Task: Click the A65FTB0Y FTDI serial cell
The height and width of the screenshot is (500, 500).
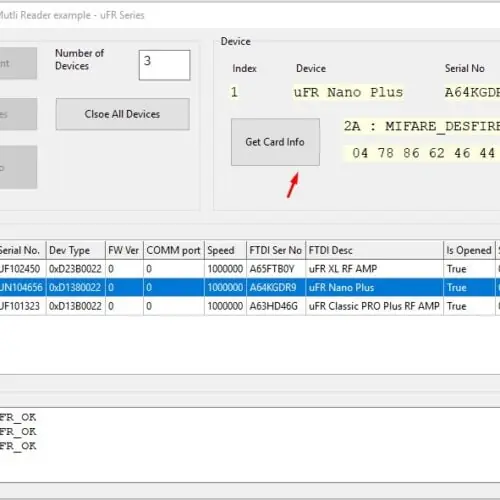Action: tap(276, 269)
